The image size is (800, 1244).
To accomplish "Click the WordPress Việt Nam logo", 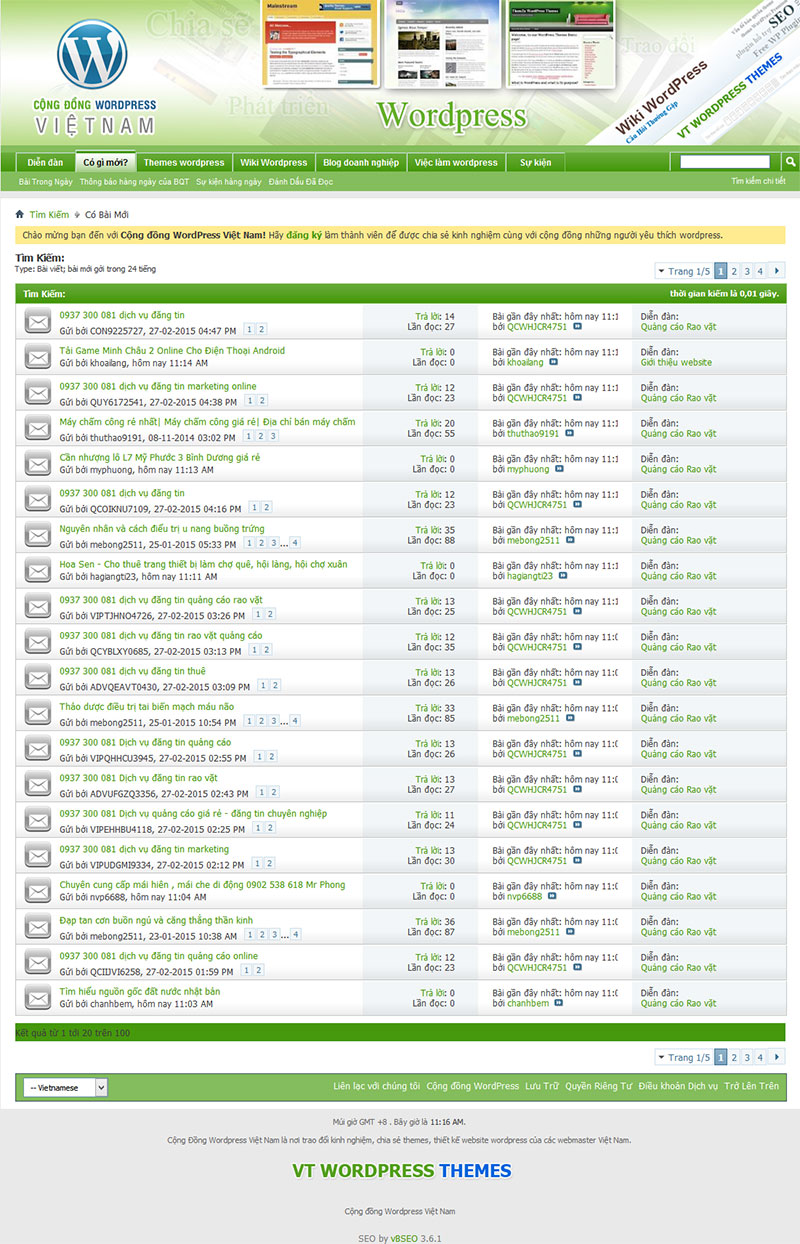I will tap(95, 75).
